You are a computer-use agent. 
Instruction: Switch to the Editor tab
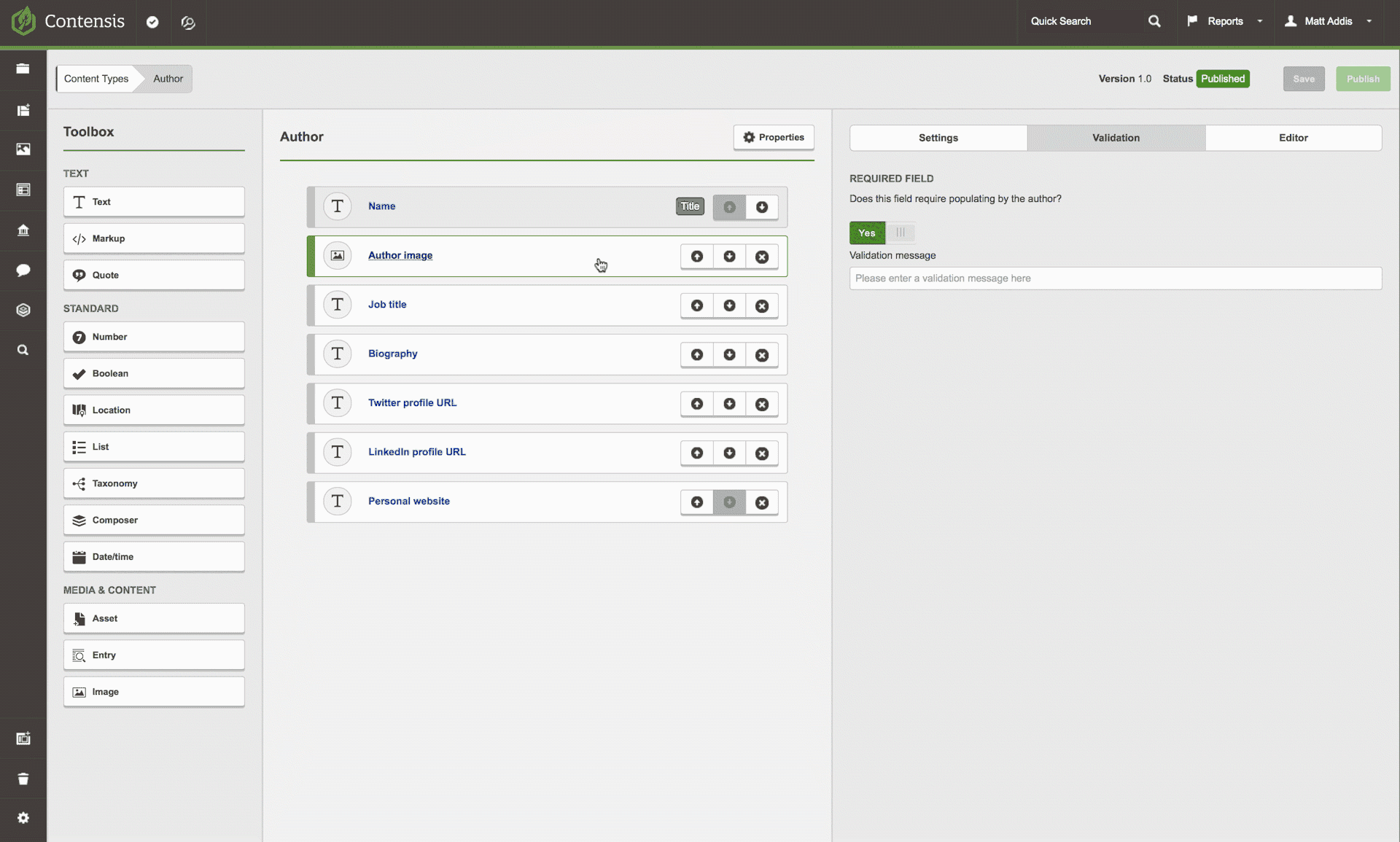(1293, 138)
